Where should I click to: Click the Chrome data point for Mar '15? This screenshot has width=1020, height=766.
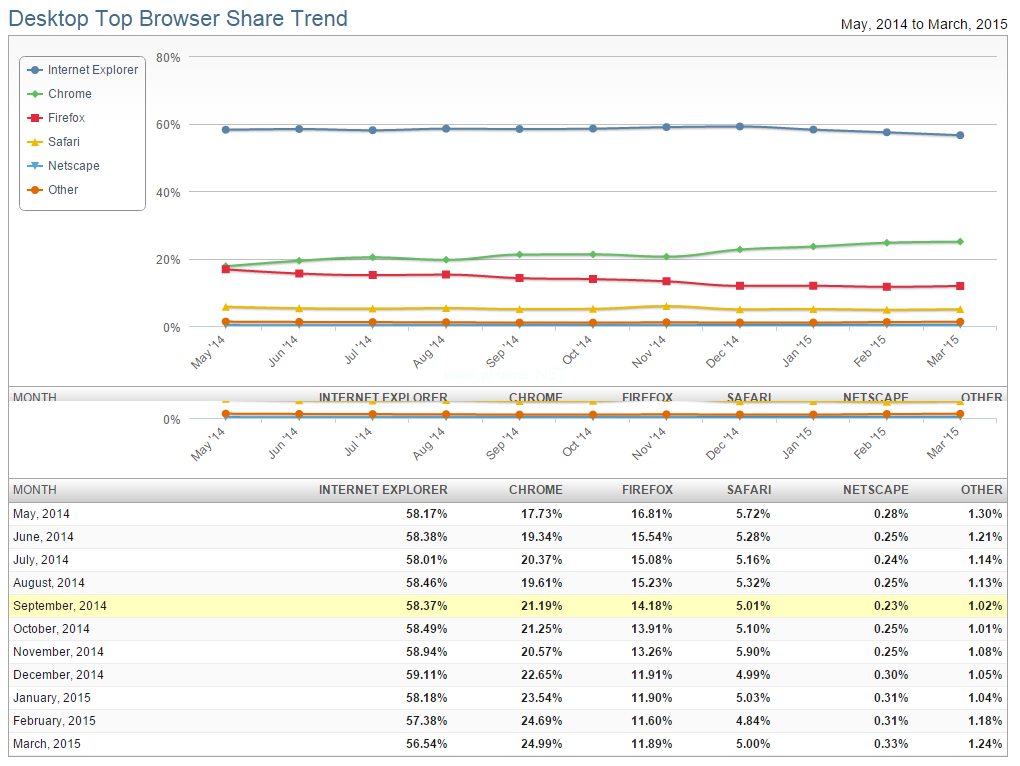[x=960, y=241]
